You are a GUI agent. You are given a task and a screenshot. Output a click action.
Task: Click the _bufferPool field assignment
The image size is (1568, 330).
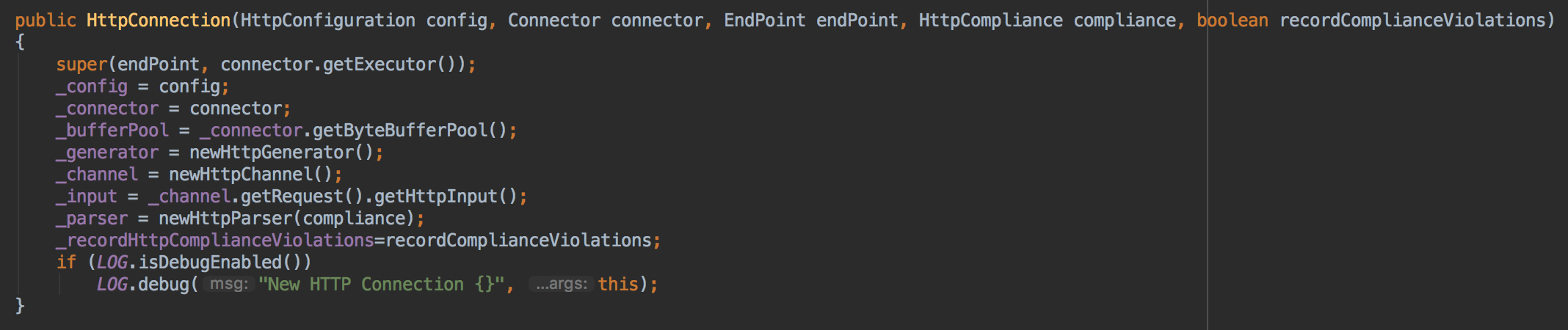(112, 131)
